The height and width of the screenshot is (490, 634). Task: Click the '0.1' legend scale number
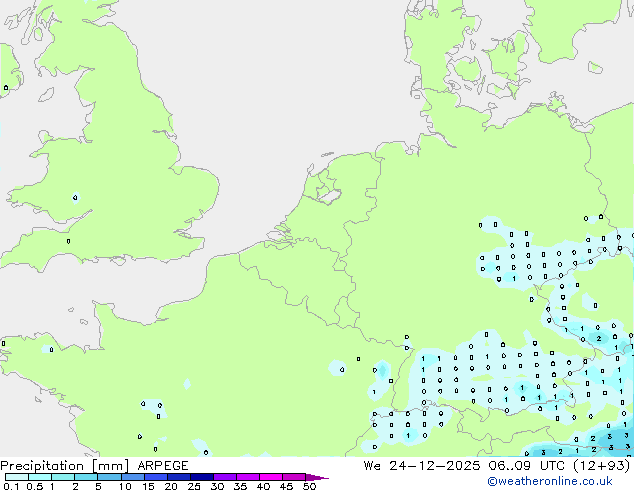coord(11,486)
